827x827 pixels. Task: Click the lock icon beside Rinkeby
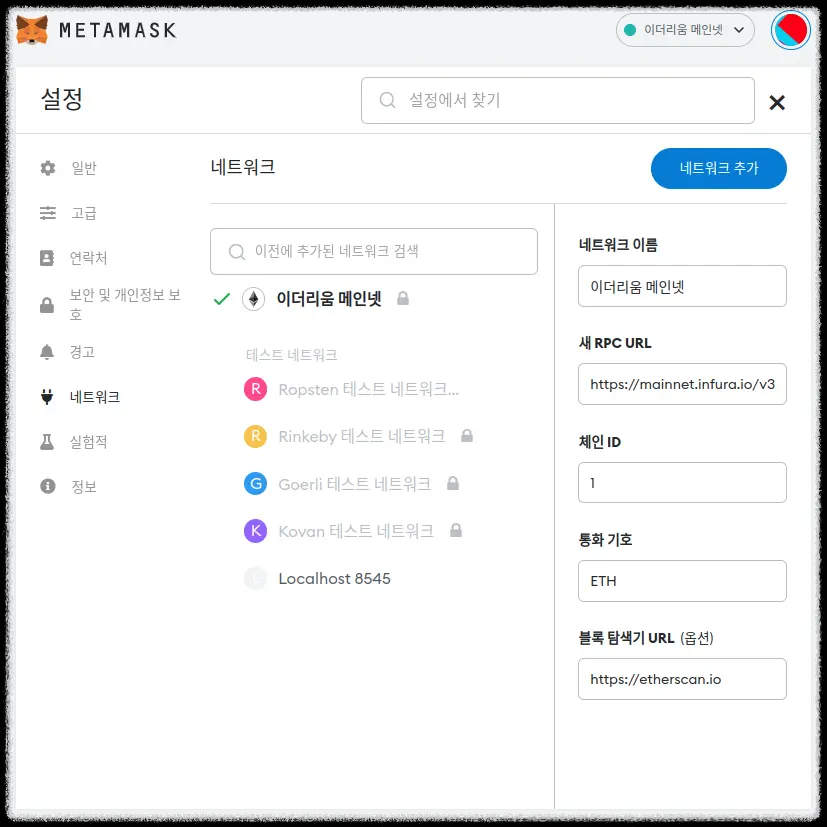click(x=467, y=436)
